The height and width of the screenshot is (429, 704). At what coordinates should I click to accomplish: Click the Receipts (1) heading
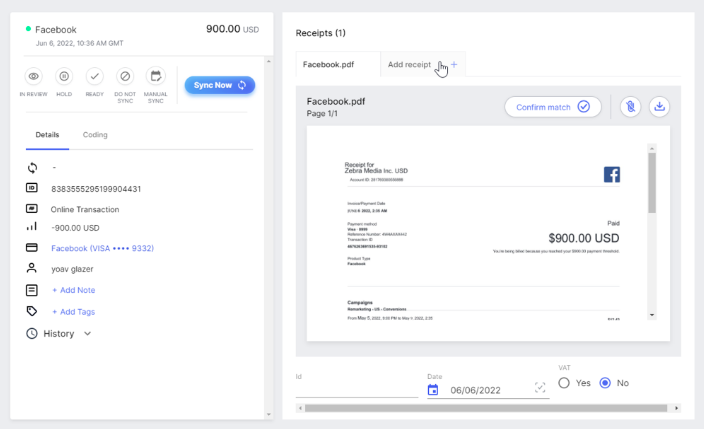click(321, 33)
